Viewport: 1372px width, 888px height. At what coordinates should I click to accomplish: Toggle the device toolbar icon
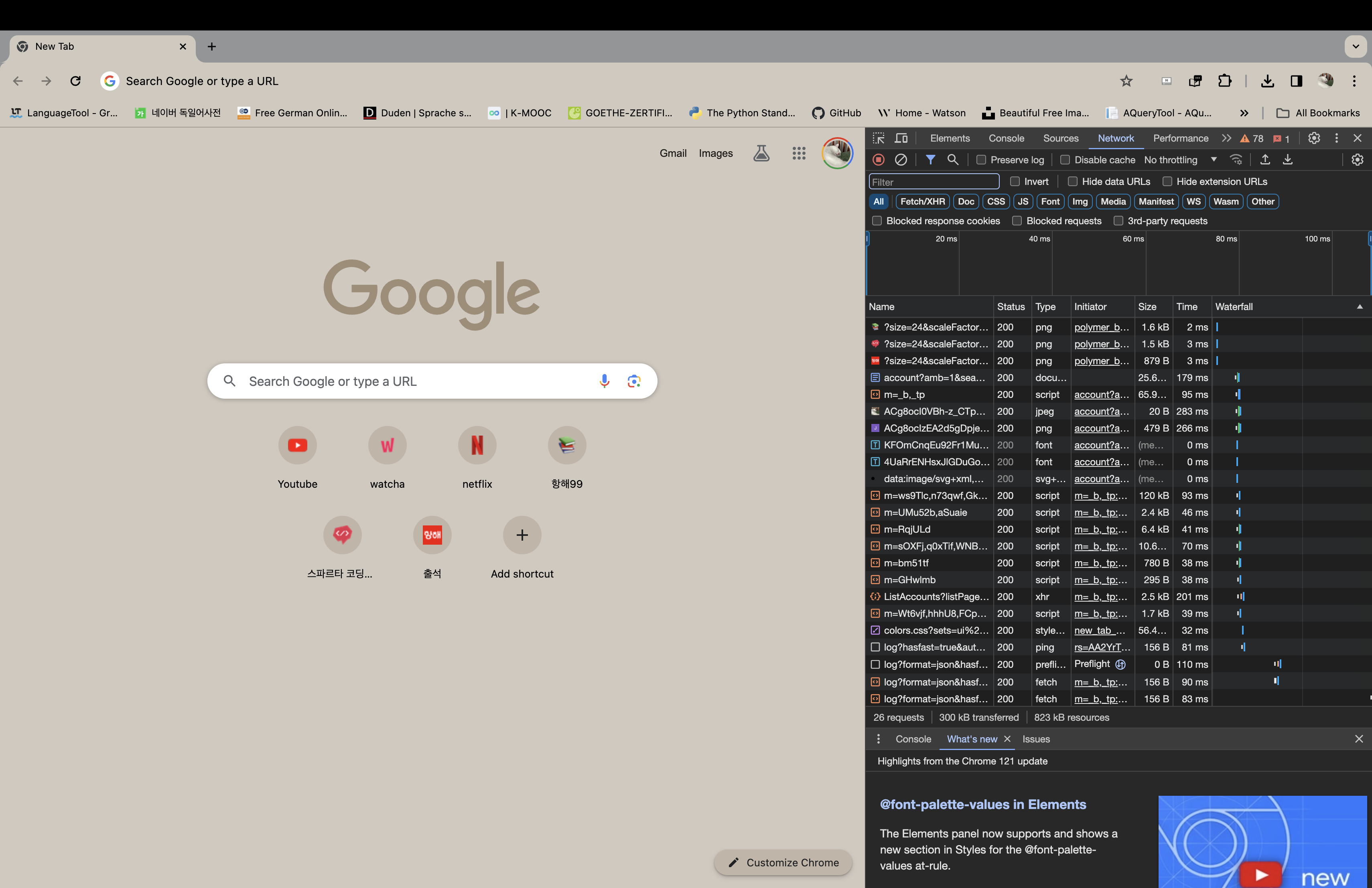(x=901, y=138)
